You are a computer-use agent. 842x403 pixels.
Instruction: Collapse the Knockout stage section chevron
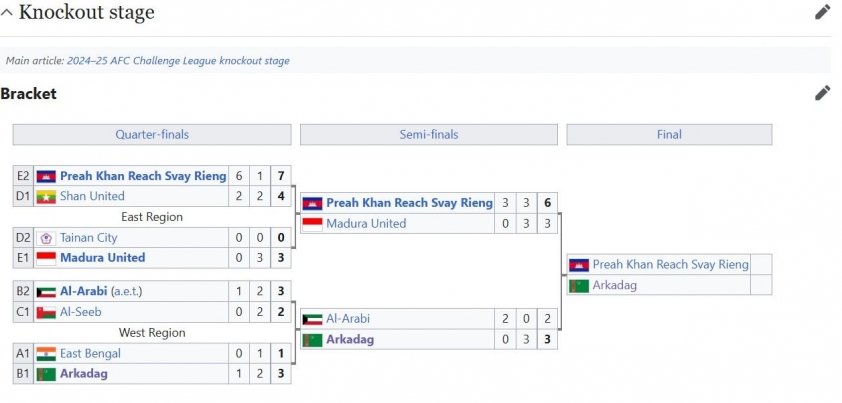click(x=6, y=12)
